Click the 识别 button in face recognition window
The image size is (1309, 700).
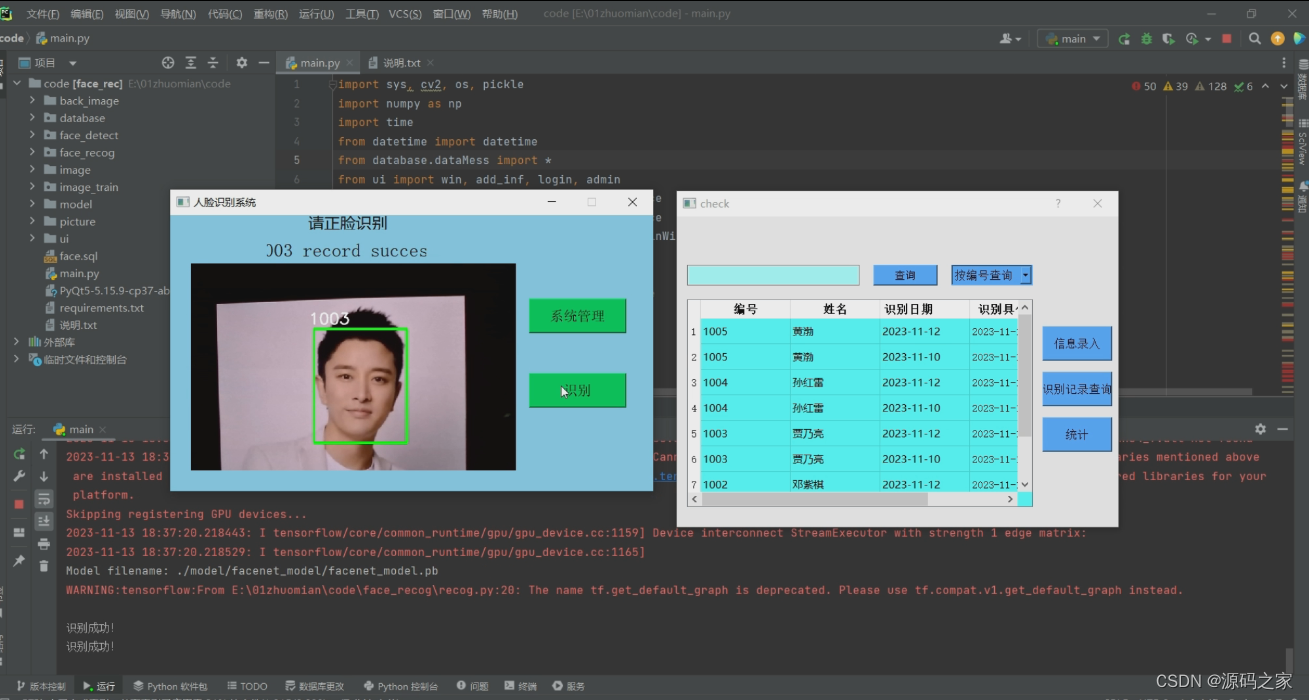[x=577, y=390]
